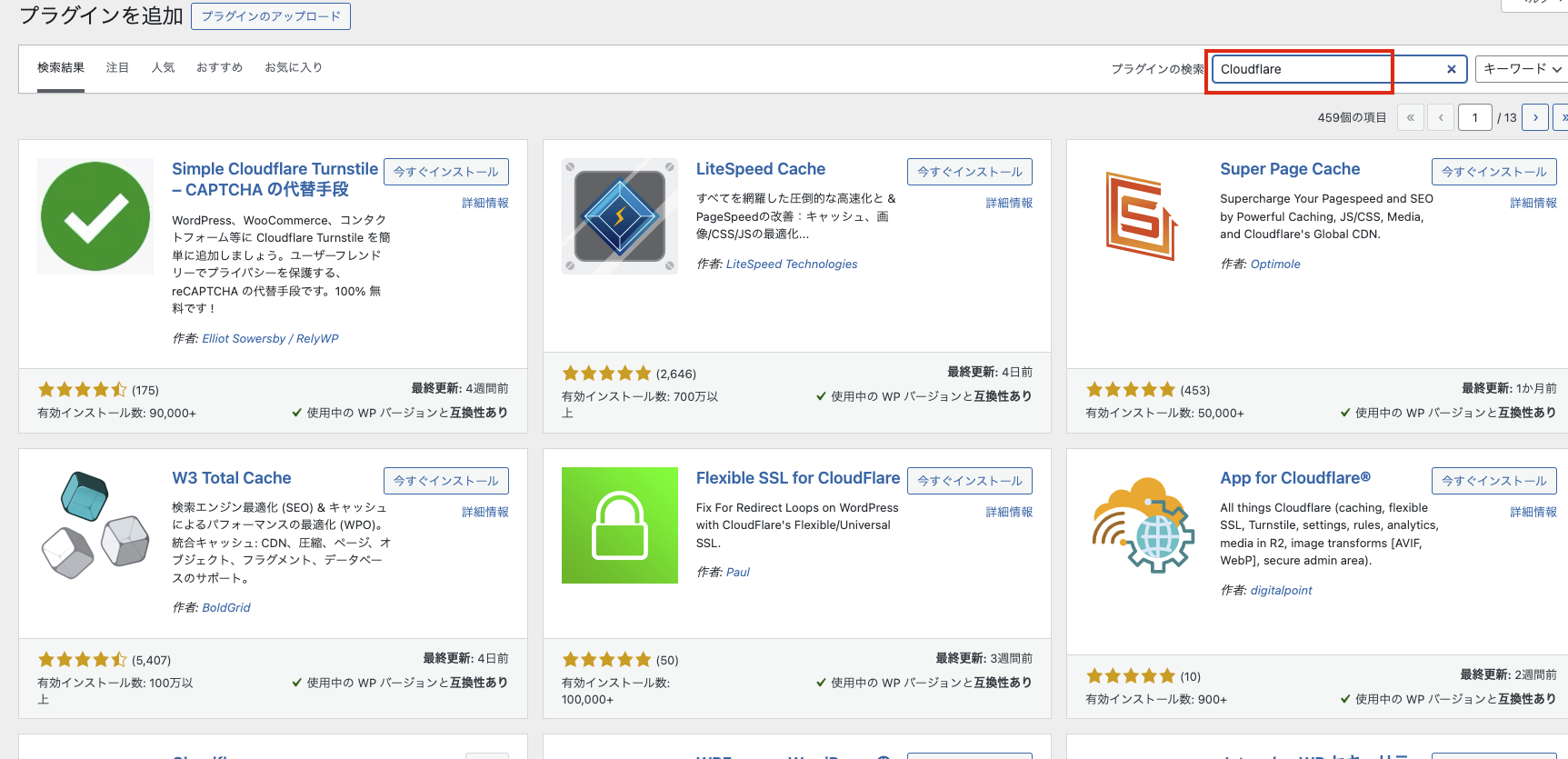Click the Simple Cloudflare Turnstile checkmark icon

click(95, 216)
